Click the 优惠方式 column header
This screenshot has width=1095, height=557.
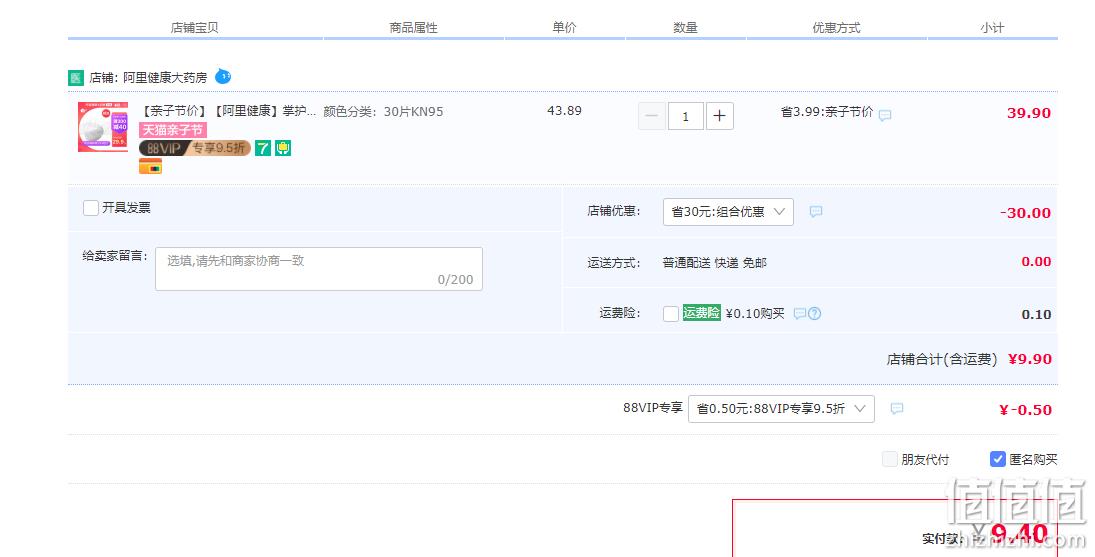(836, 27)
